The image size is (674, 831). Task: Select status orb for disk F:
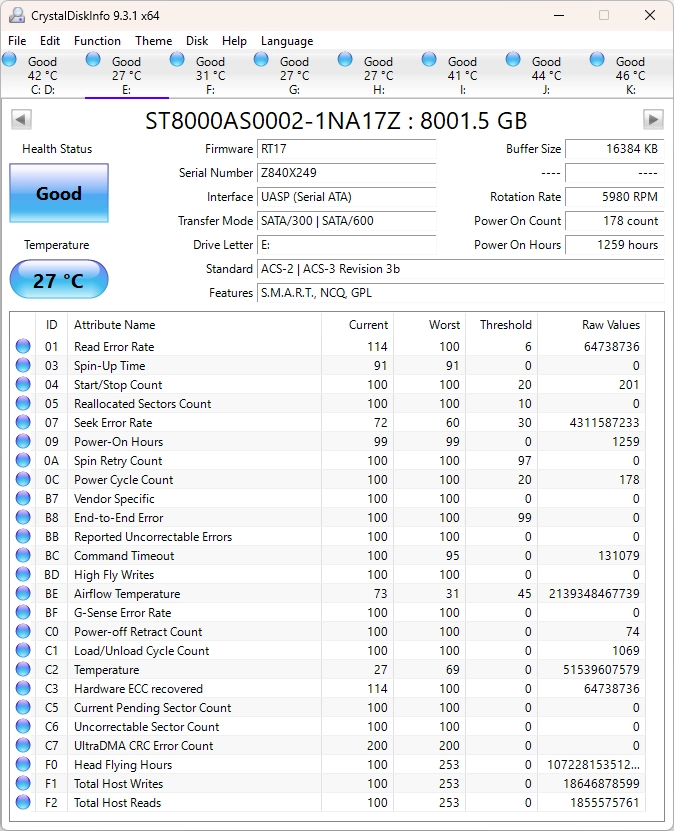(x=177, y=59)
